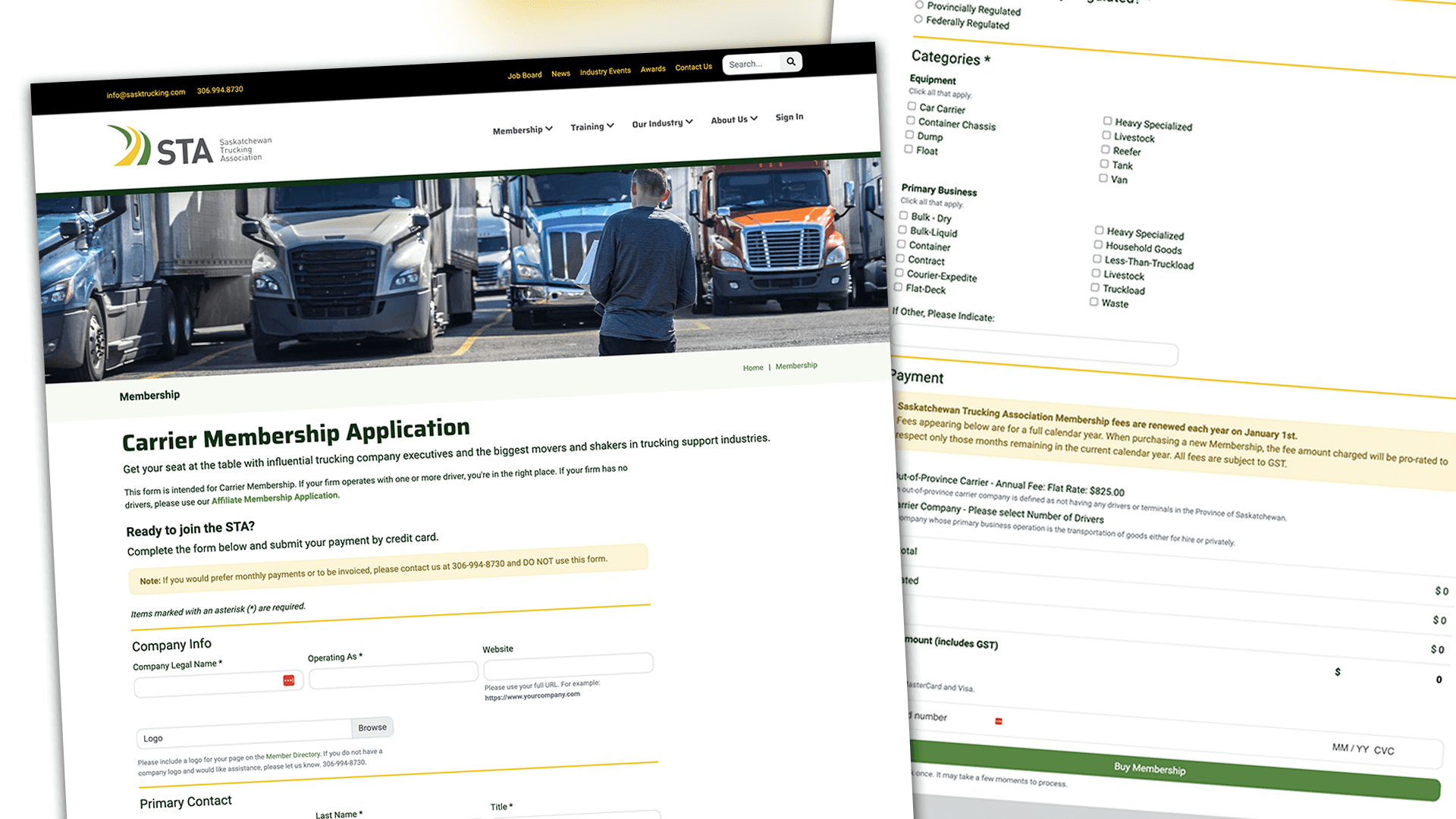Click inside the Website input field
The width and height of the screenshot is (1456, 819).
[567, 664]
